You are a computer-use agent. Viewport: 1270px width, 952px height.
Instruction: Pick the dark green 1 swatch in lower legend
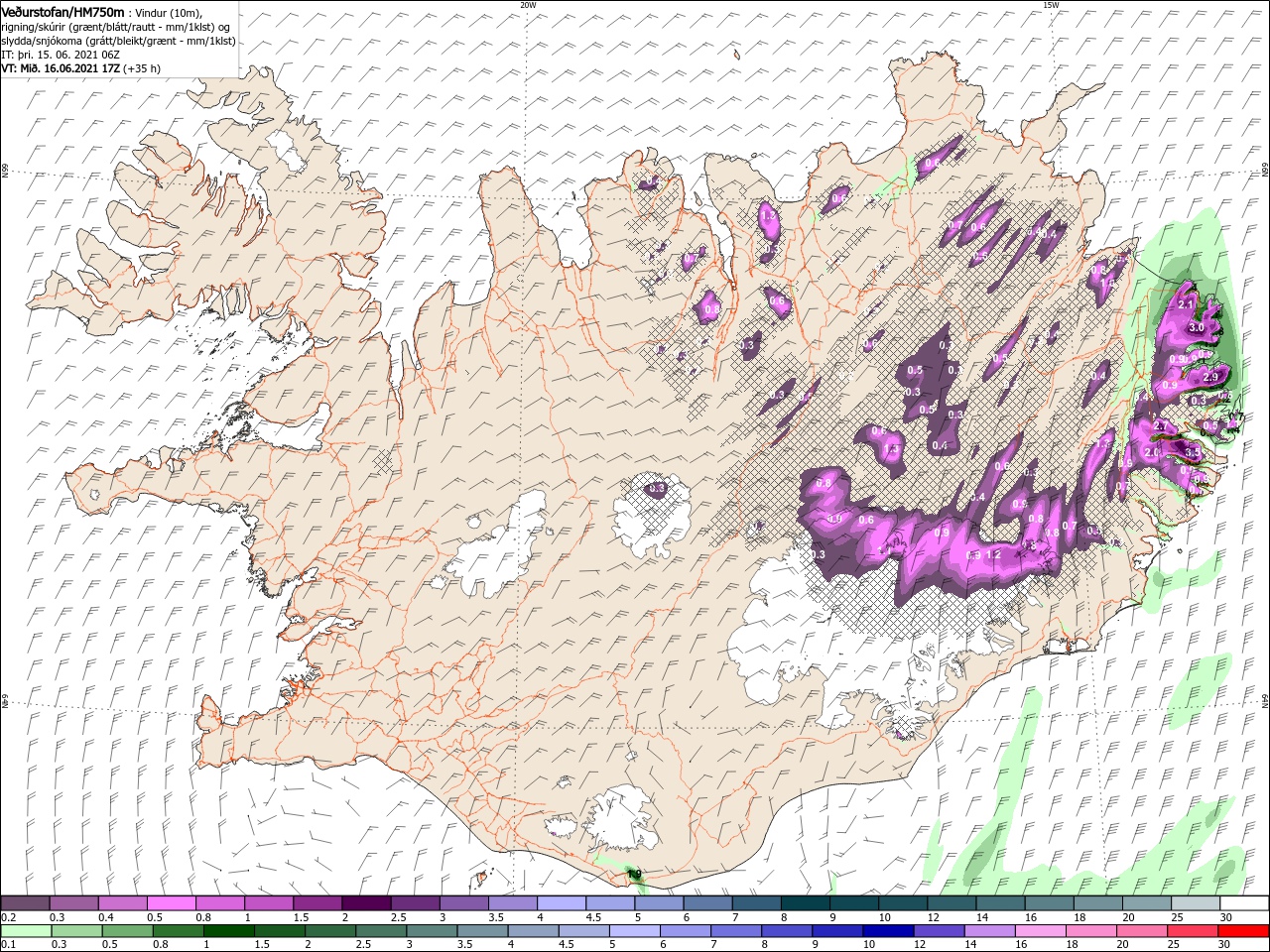point(230,931)
